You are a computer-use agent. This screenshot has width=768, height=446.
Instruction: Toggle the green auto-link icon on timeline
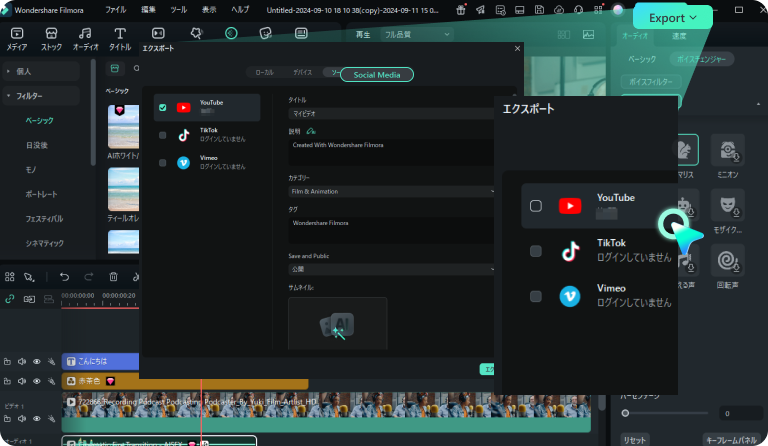(9, 299)
